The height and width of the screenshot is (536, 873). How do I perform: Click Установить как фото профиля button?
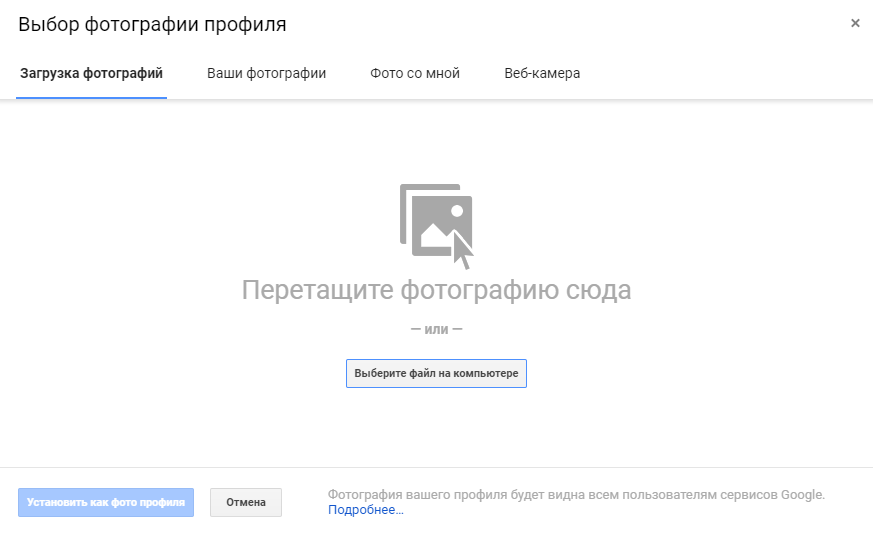coord(106,502)
